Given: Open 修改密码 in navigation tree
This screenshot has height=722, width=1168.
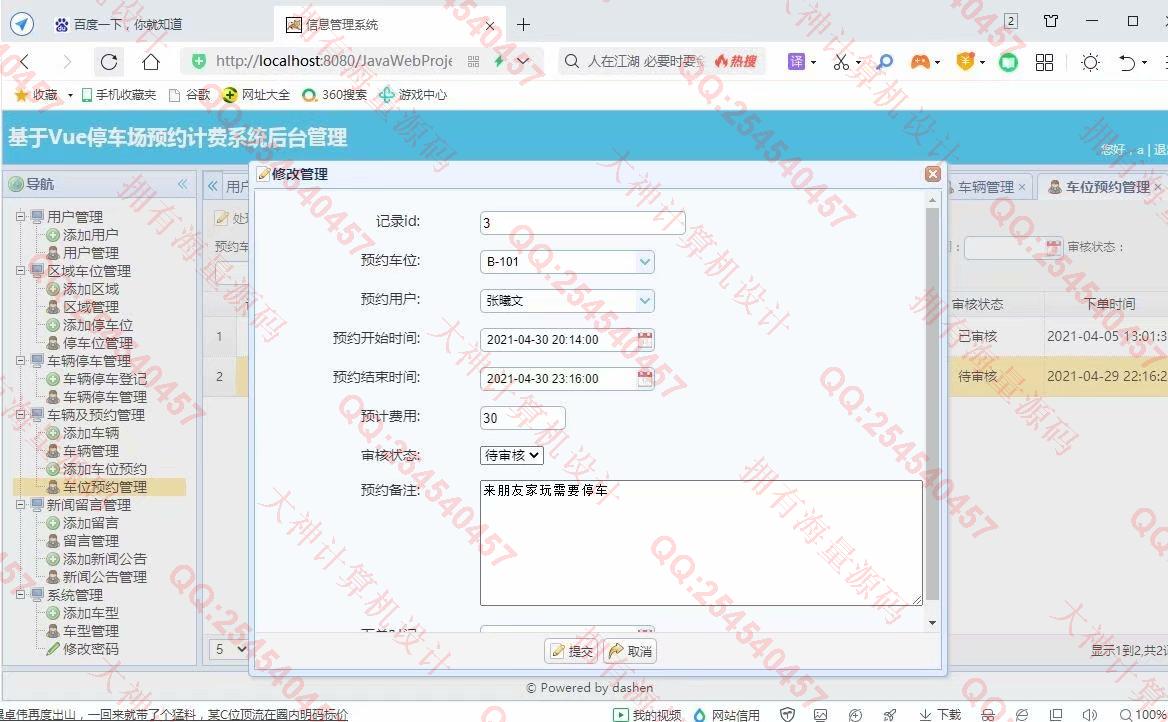Looking at the screenshot, I should coord(90,648).
